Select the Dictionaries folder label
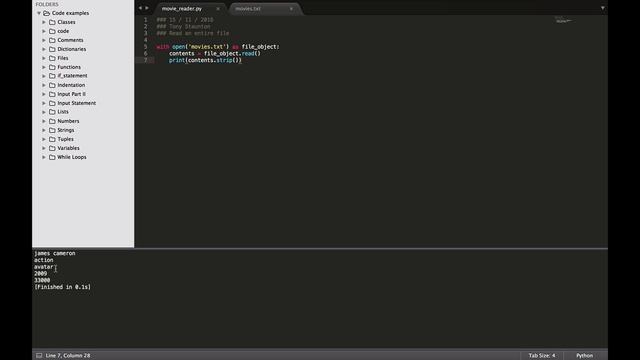 pyautogui.click(x=72, y=49)
